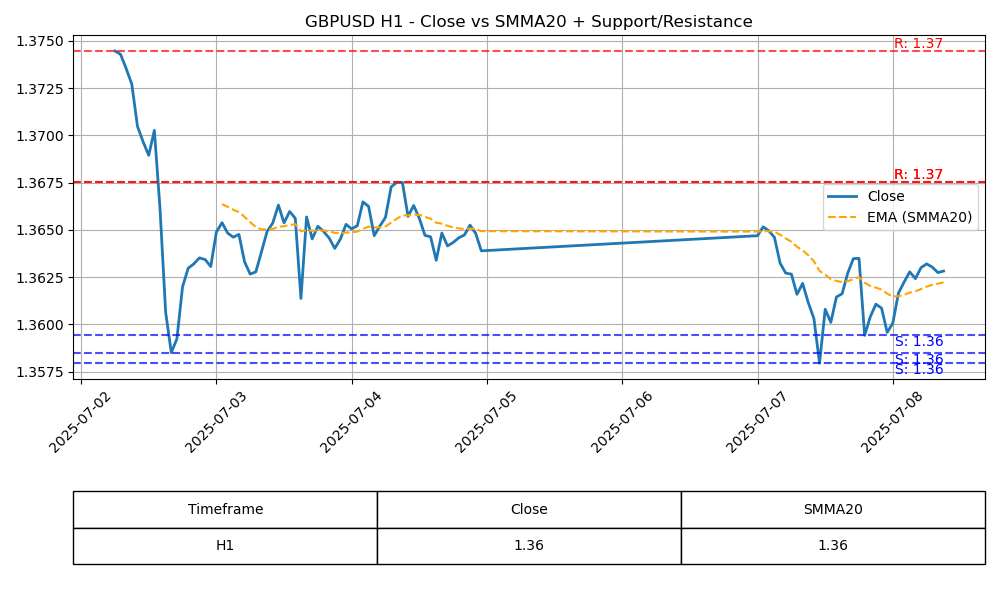
Task: Select the 2025-07-03 date label on x-axis
Action: click(216, 421)
